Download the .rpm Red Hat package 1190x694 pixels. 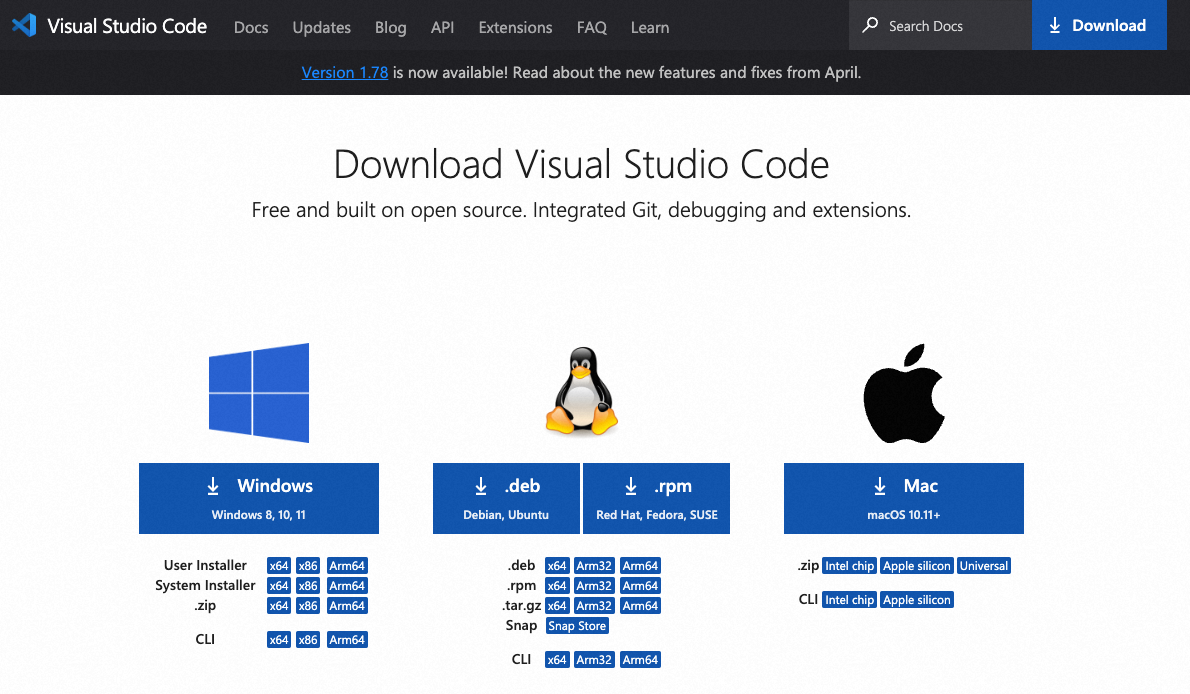[x=656, y=498]
